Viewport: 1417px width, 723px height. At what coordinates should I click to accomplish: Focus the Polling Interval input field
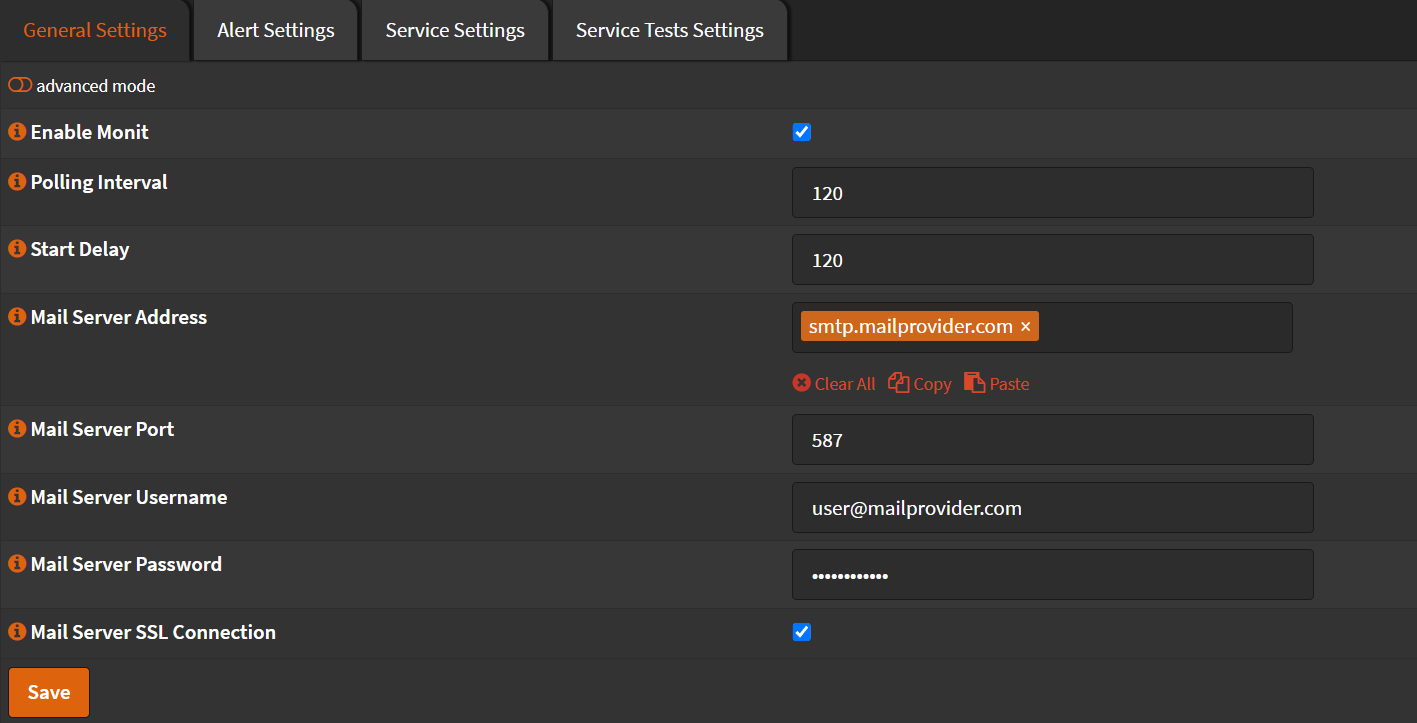[1052, 193]
